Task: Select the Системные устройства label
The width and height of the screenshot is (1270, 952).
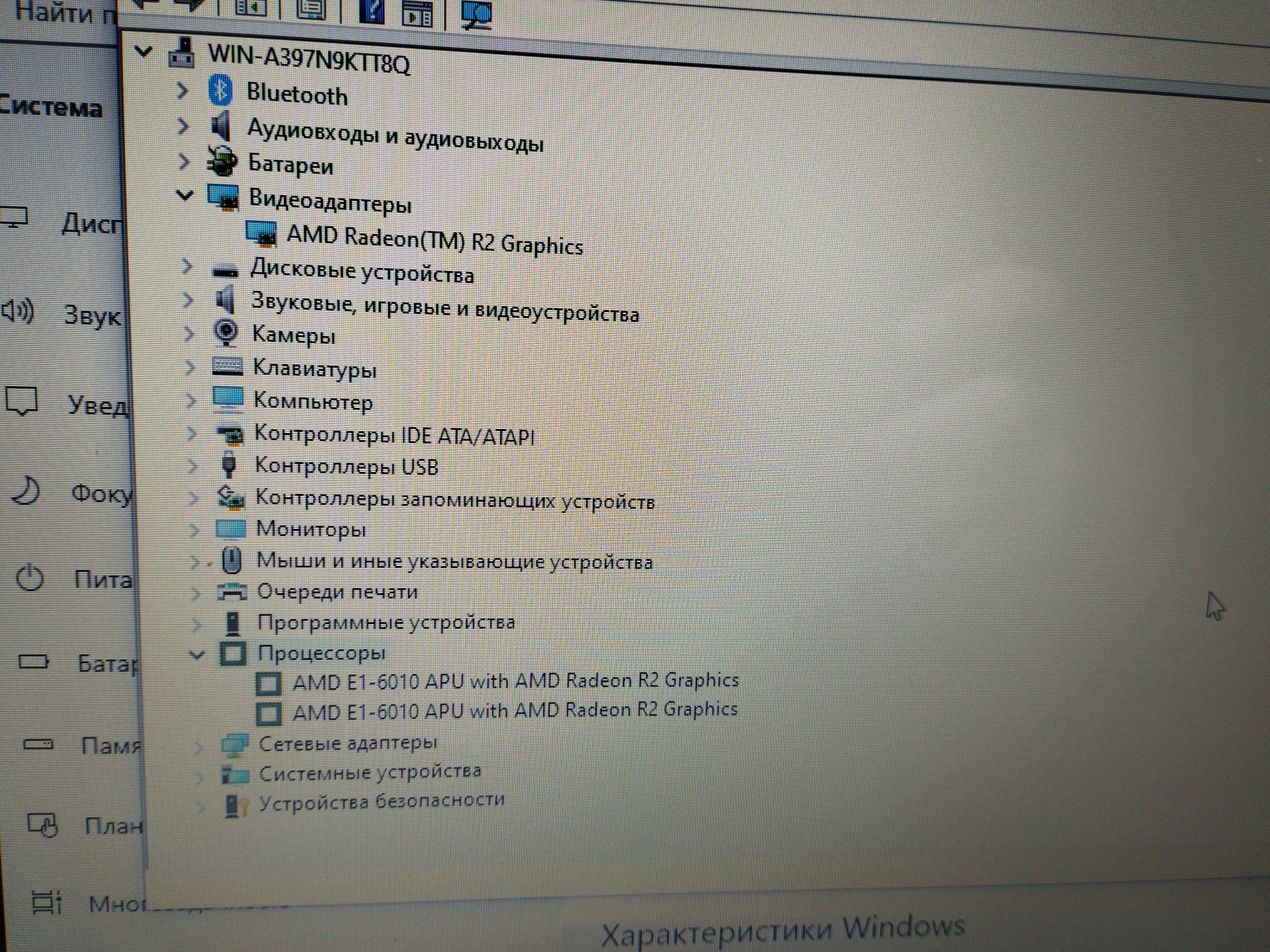Action: point(370,773)
